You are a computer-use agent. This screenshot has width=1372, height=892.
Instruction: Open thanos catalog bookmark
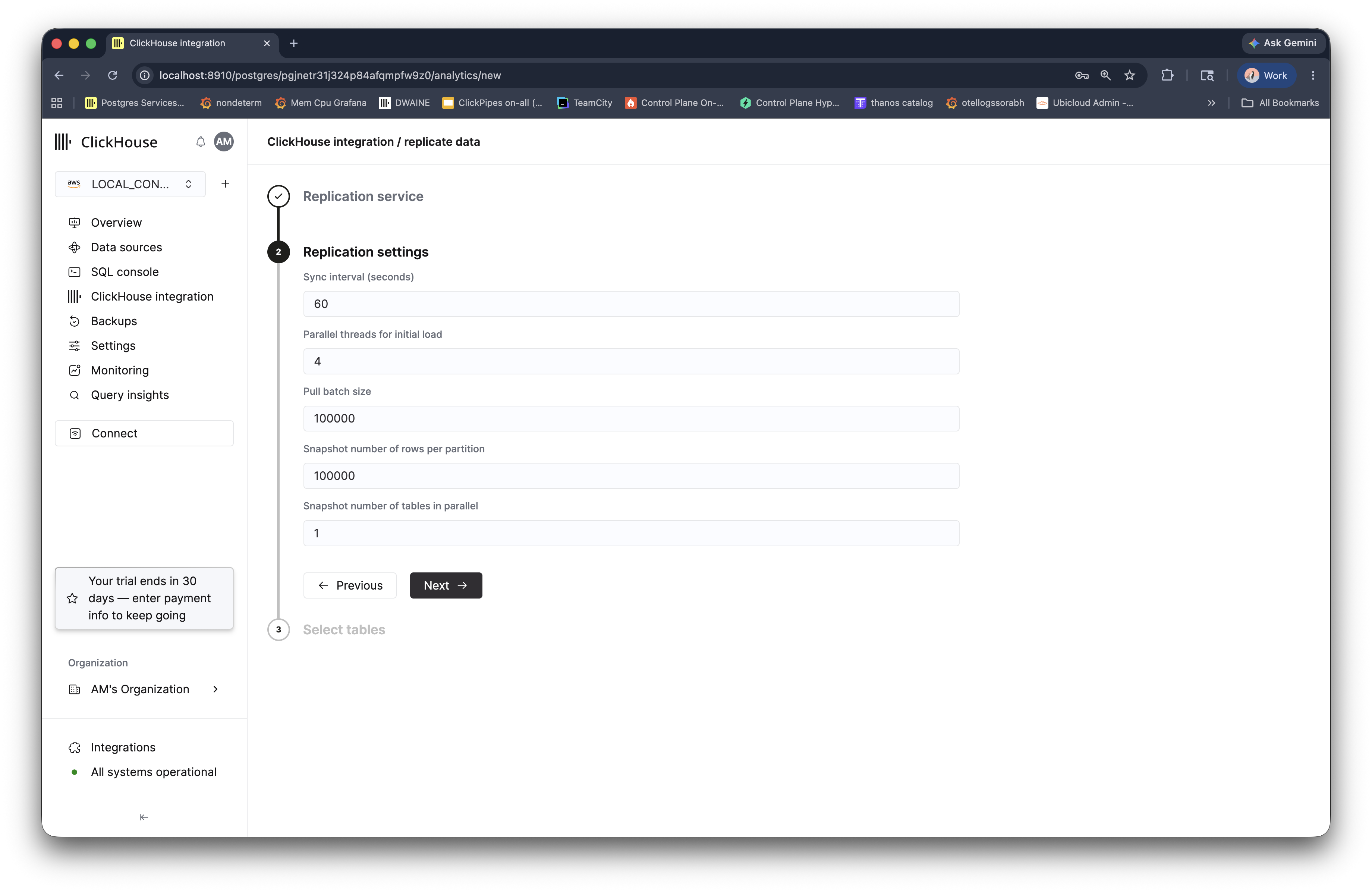tap(894, 103)
